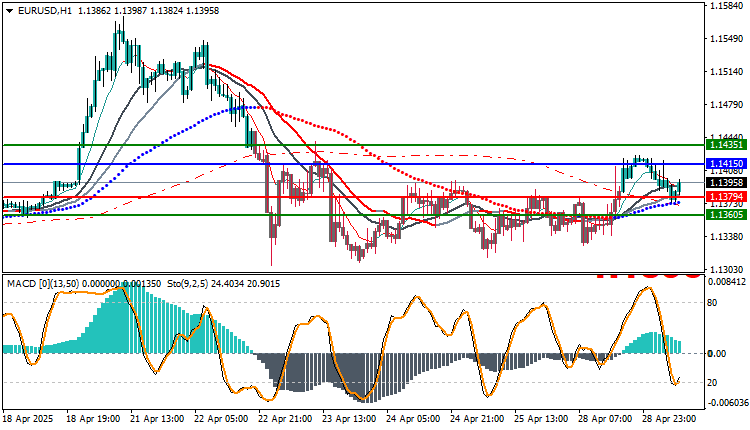Click the 23 Apr 13:00 time label

tap(350, 419)
